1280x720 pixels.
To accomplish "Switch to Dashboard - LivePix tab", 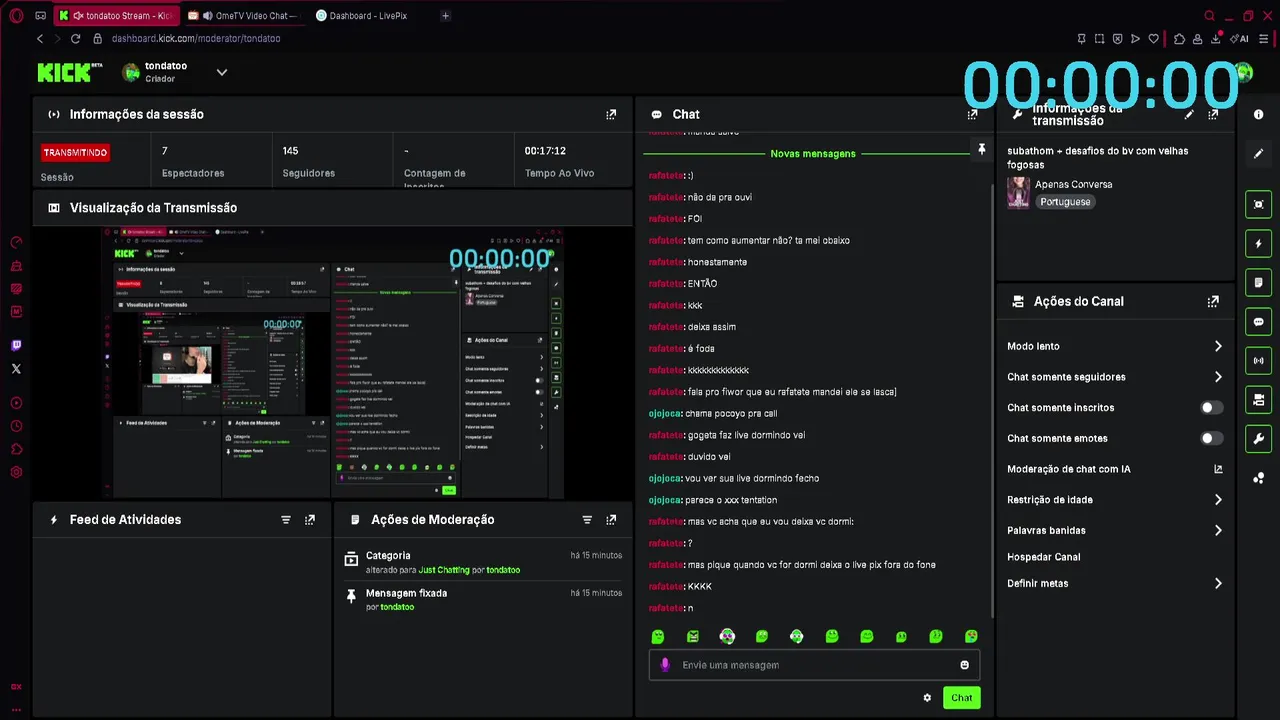I will [x=368, y=16].
